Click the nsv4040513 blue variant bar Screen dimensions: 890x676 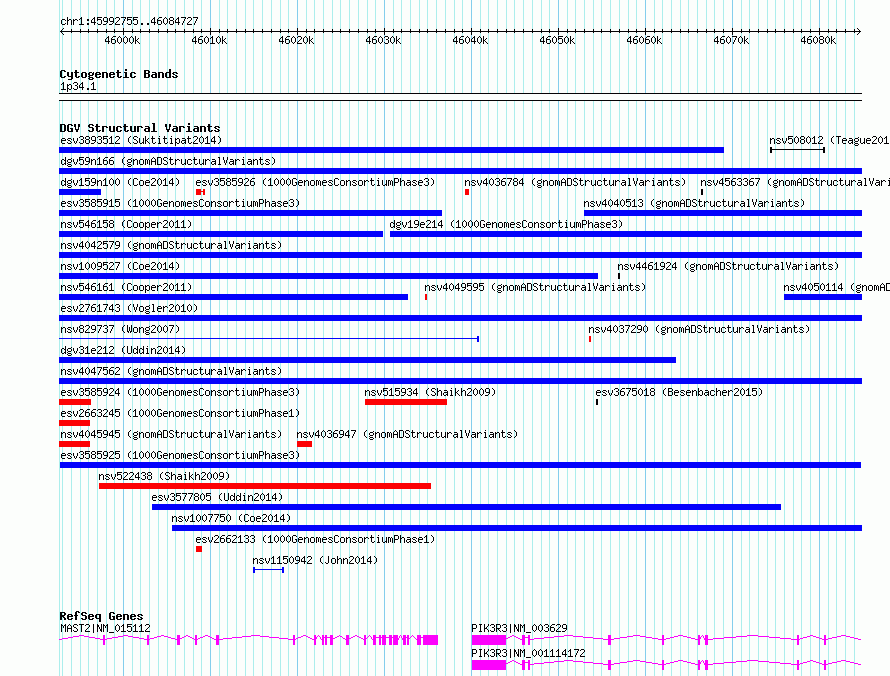point(723,213)
